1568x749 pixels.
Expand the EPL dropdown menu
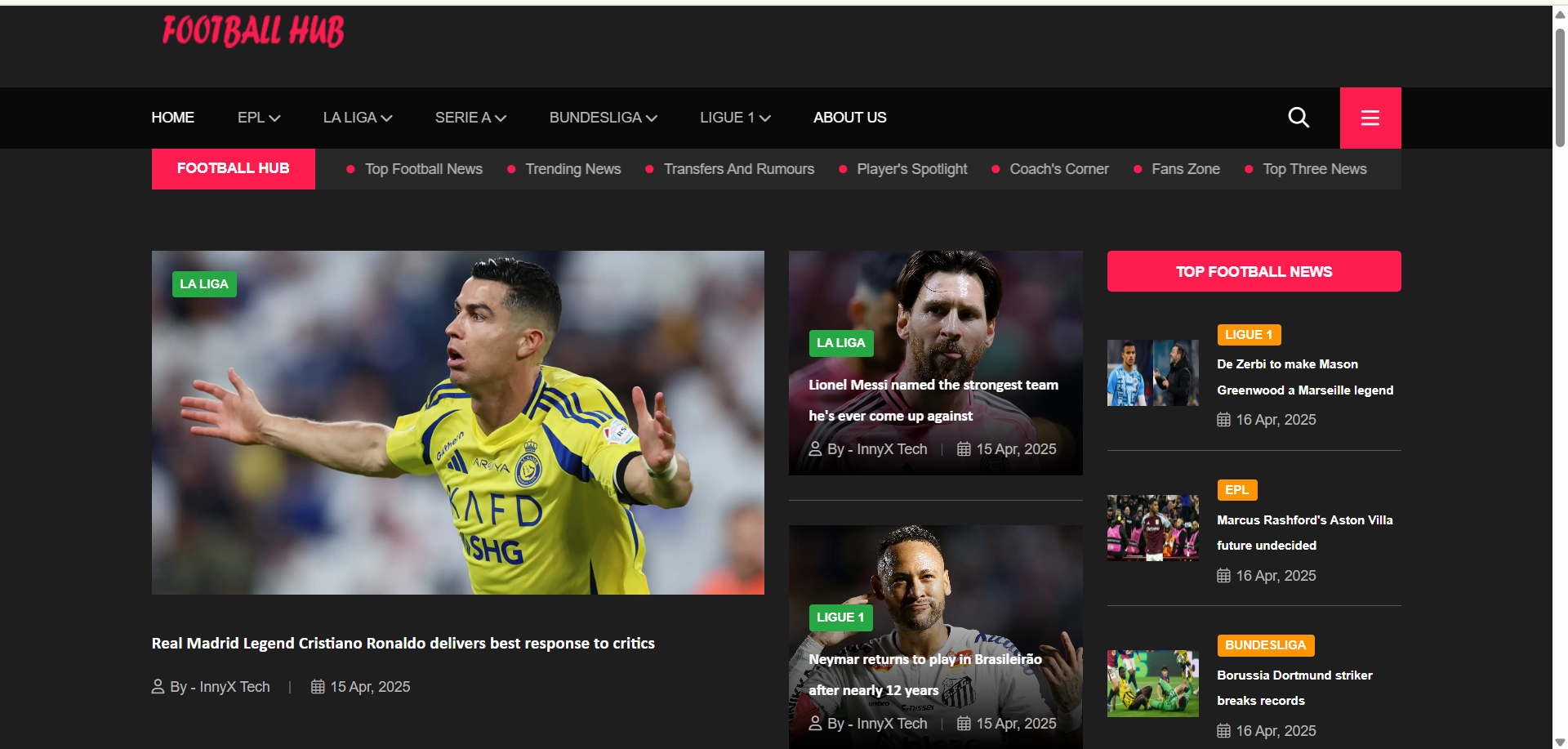click(x=259, y=118)
